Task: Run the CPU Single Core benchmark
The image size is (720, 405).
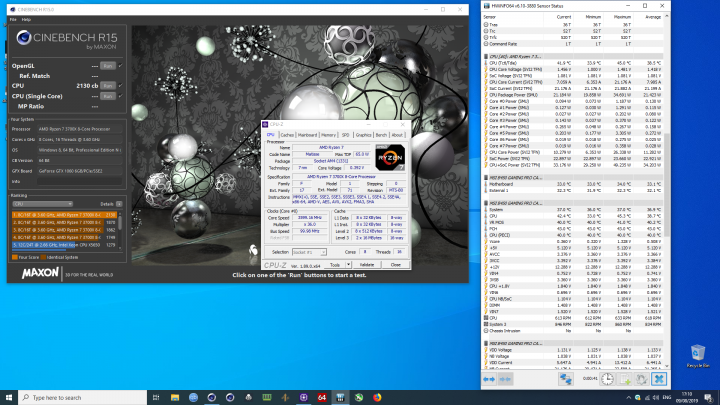Action: [108, 96]
